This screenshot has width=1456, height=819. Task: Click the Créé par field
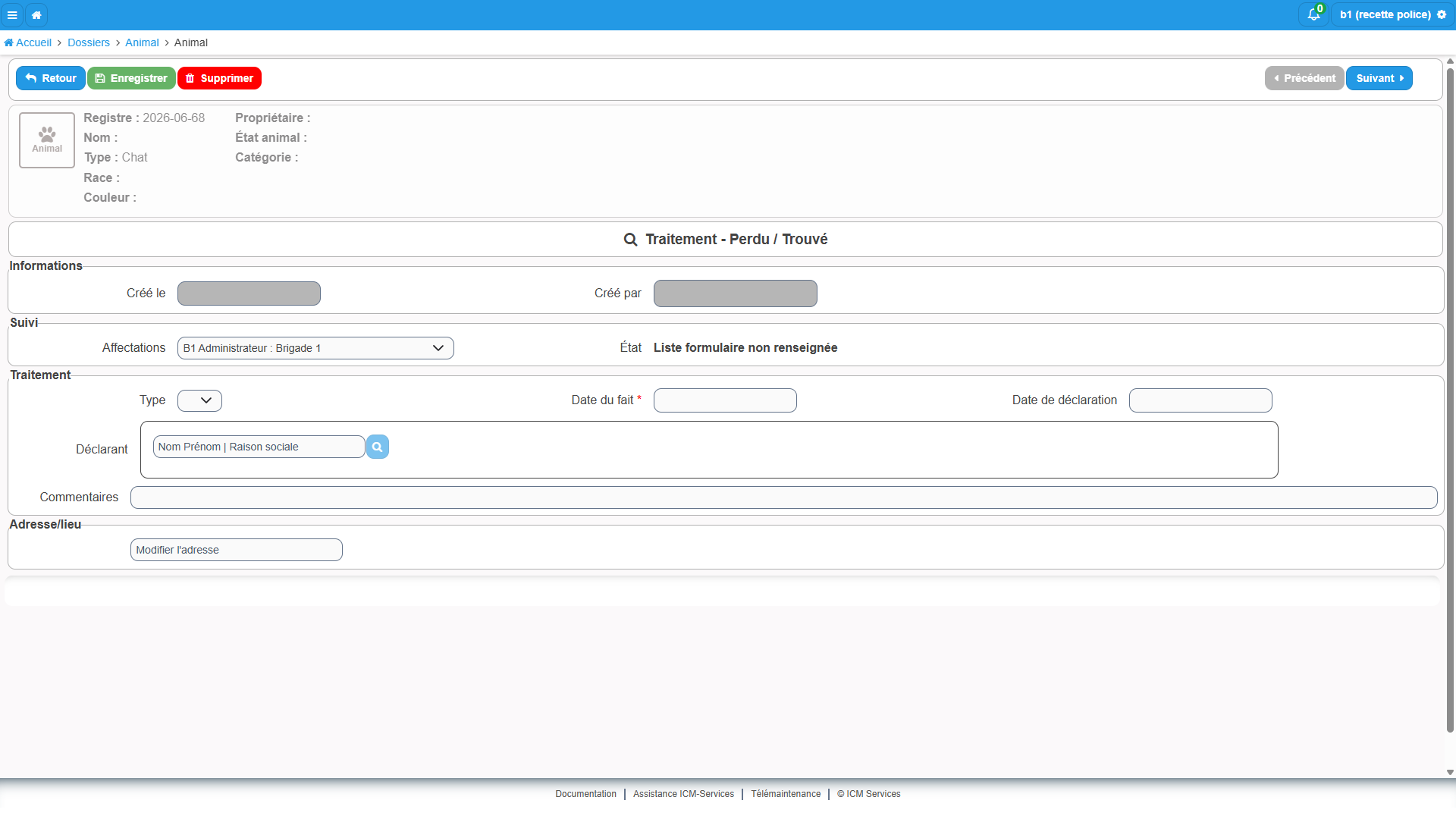[736, 293]
